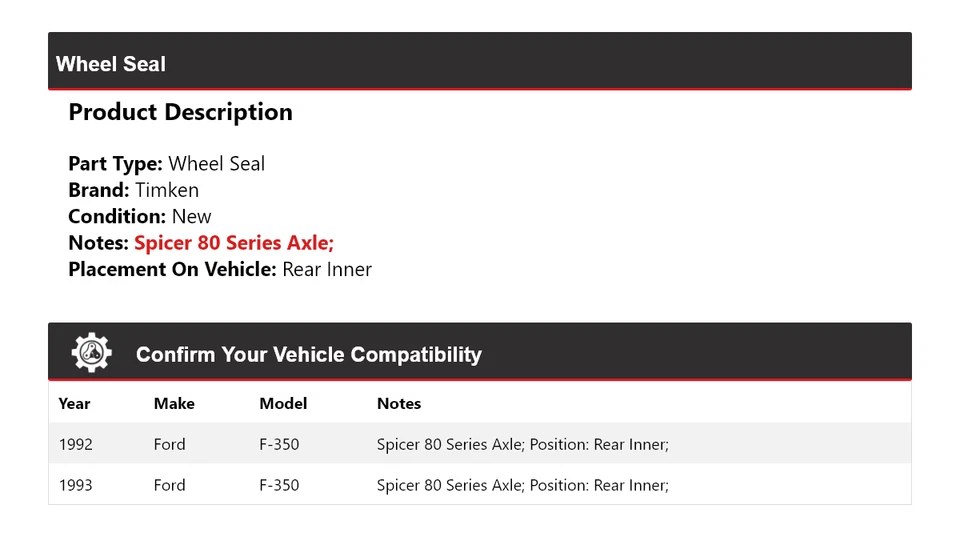The width and height of the screenshot is (960, 537).
Task: Click the Year column header
Action: [x=74, y=404]
